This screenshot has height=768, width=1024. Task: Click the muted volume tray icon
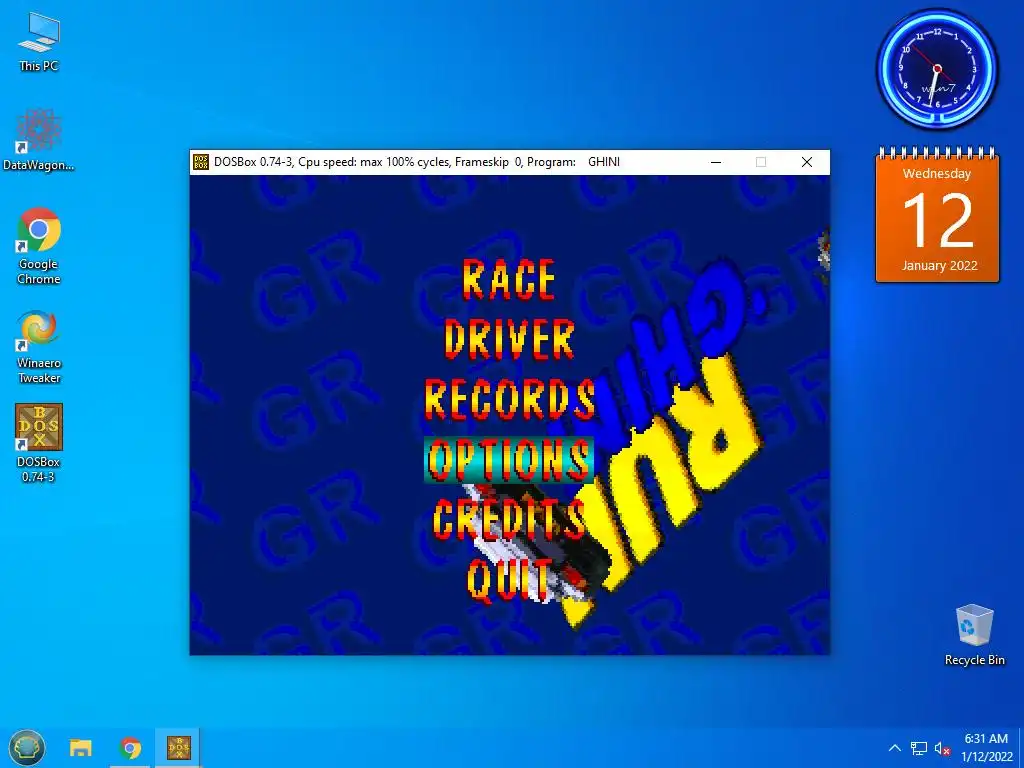click(942, 748)
